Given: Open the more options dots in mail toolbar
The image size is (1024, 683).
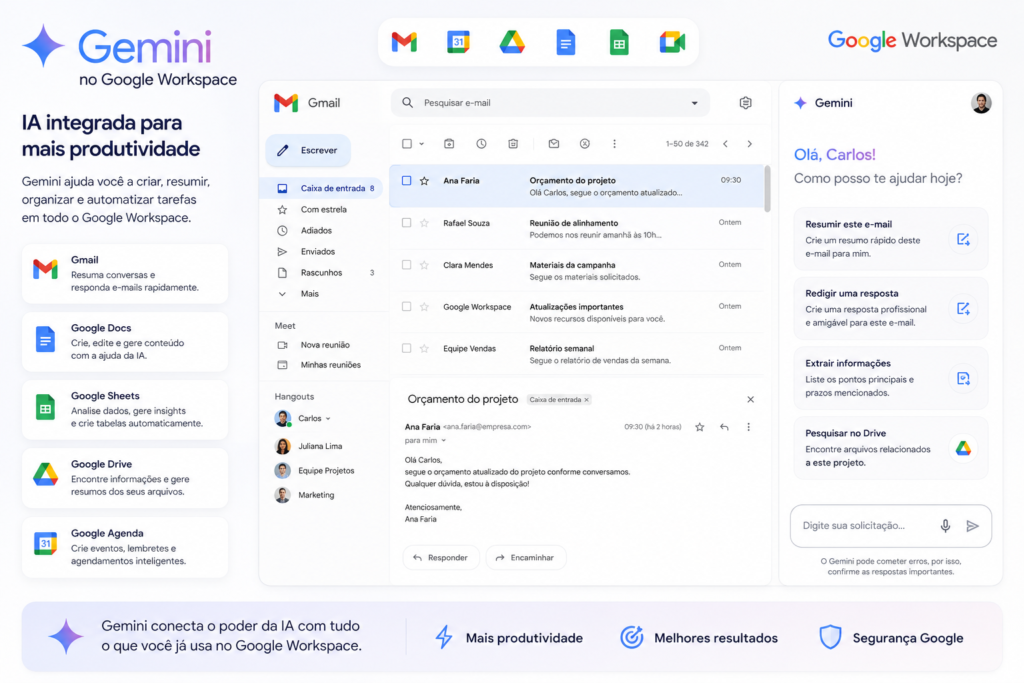Looking at the screenshot, I should pos(615,144).
